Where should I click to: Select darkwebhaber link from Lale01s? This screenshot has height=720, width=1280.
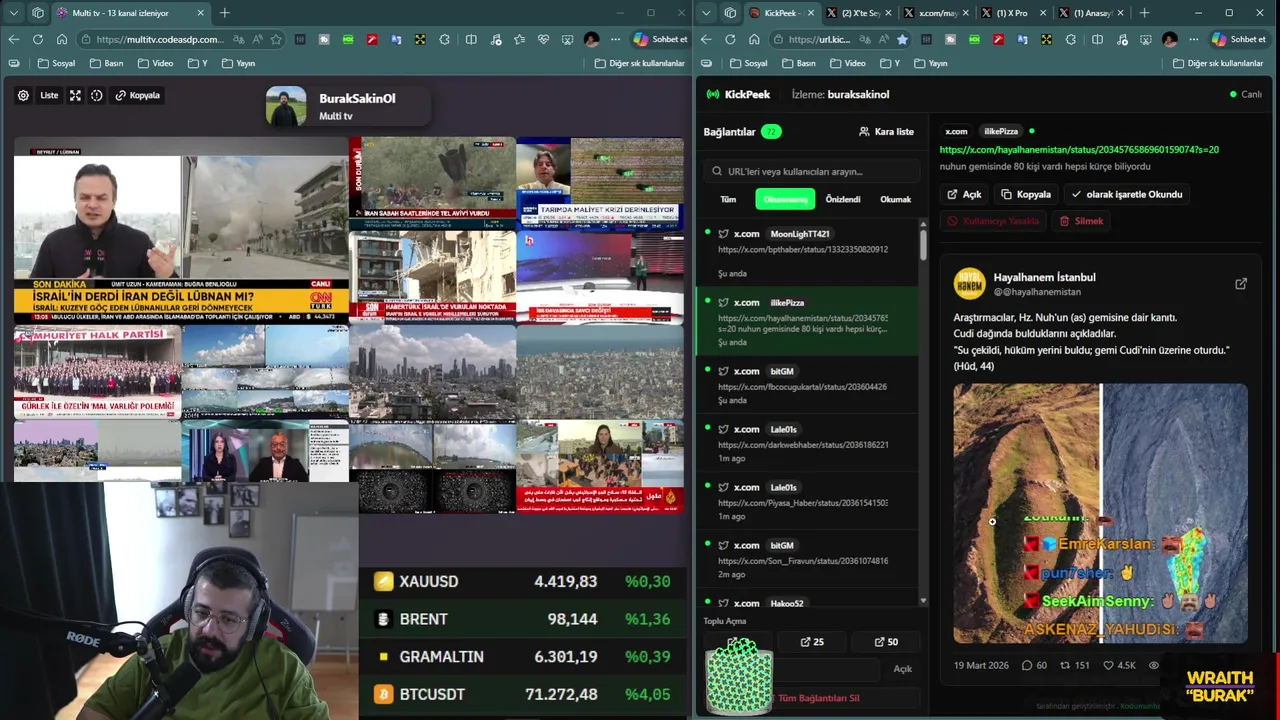[x=807, y=443]
